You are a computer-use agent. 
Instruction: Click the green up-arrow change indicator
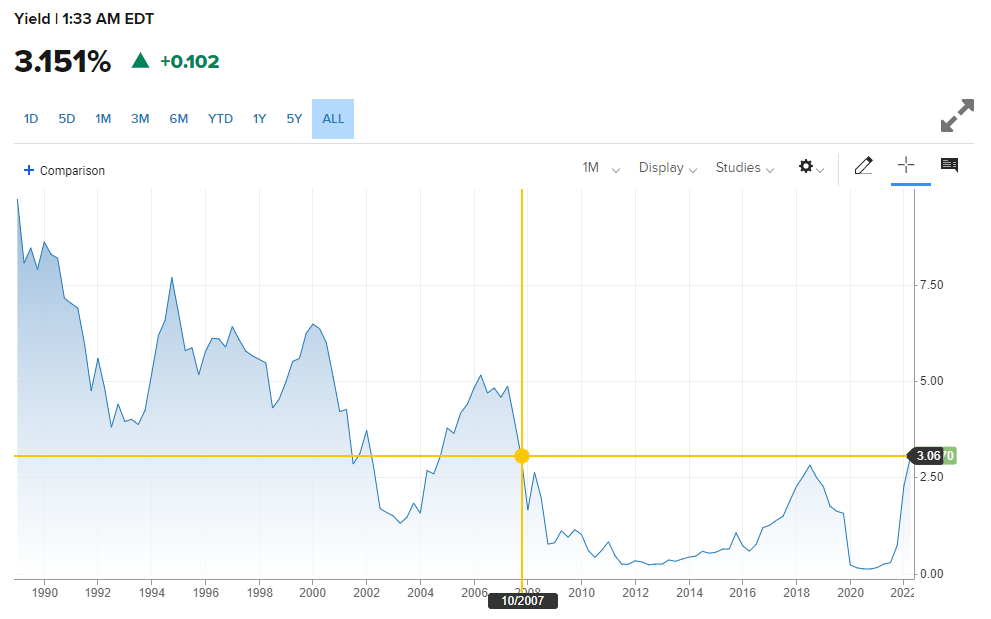[139, 61]
